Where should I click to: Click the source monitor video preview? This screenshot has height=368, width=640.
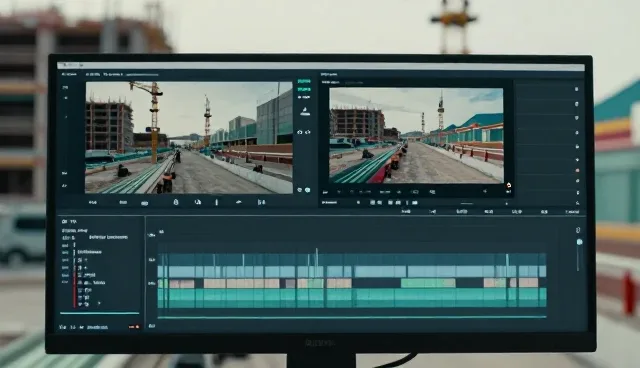(x=189, y=137)
